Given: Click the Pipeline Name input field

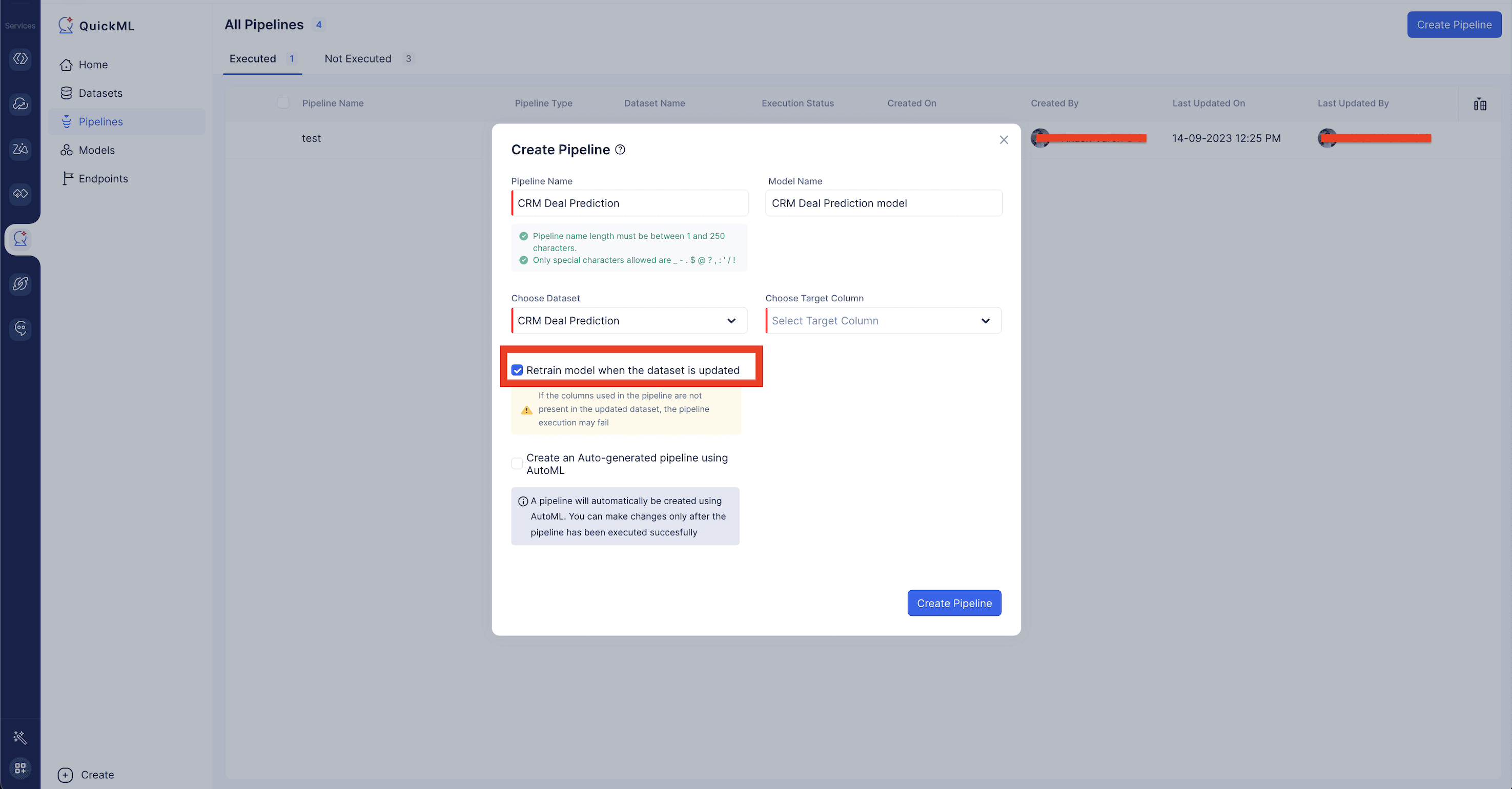Looking at the screenshot, I should tap(629, 203).
